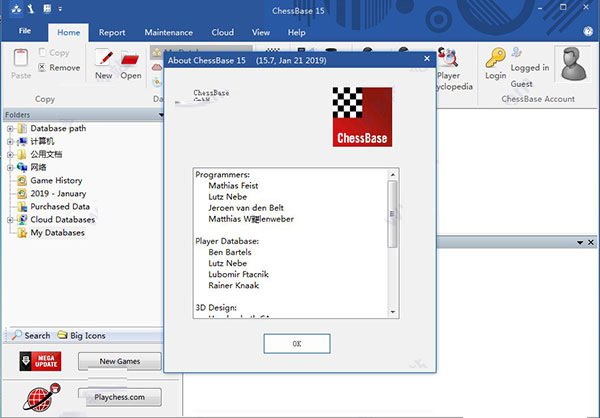Click the New Games button

click(119, 361)
